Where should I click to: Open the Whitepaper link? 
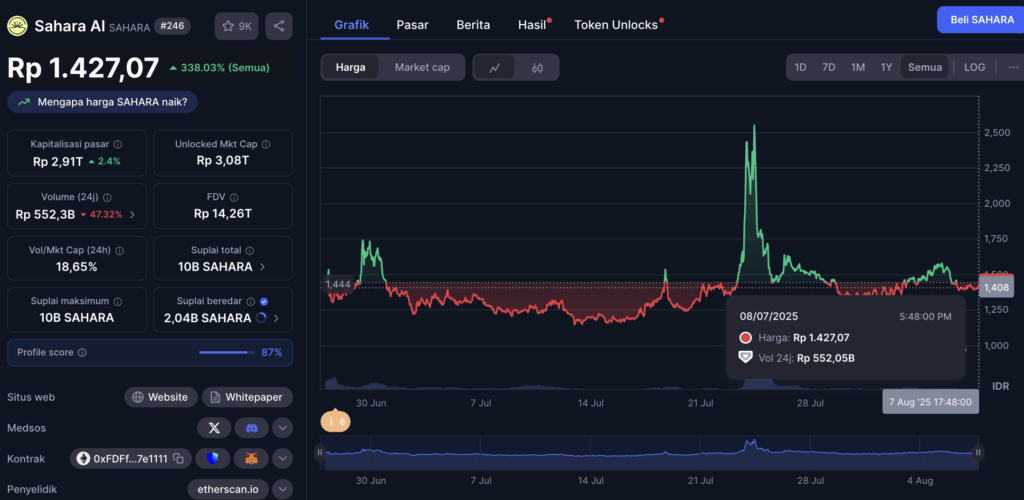[247, 397]
